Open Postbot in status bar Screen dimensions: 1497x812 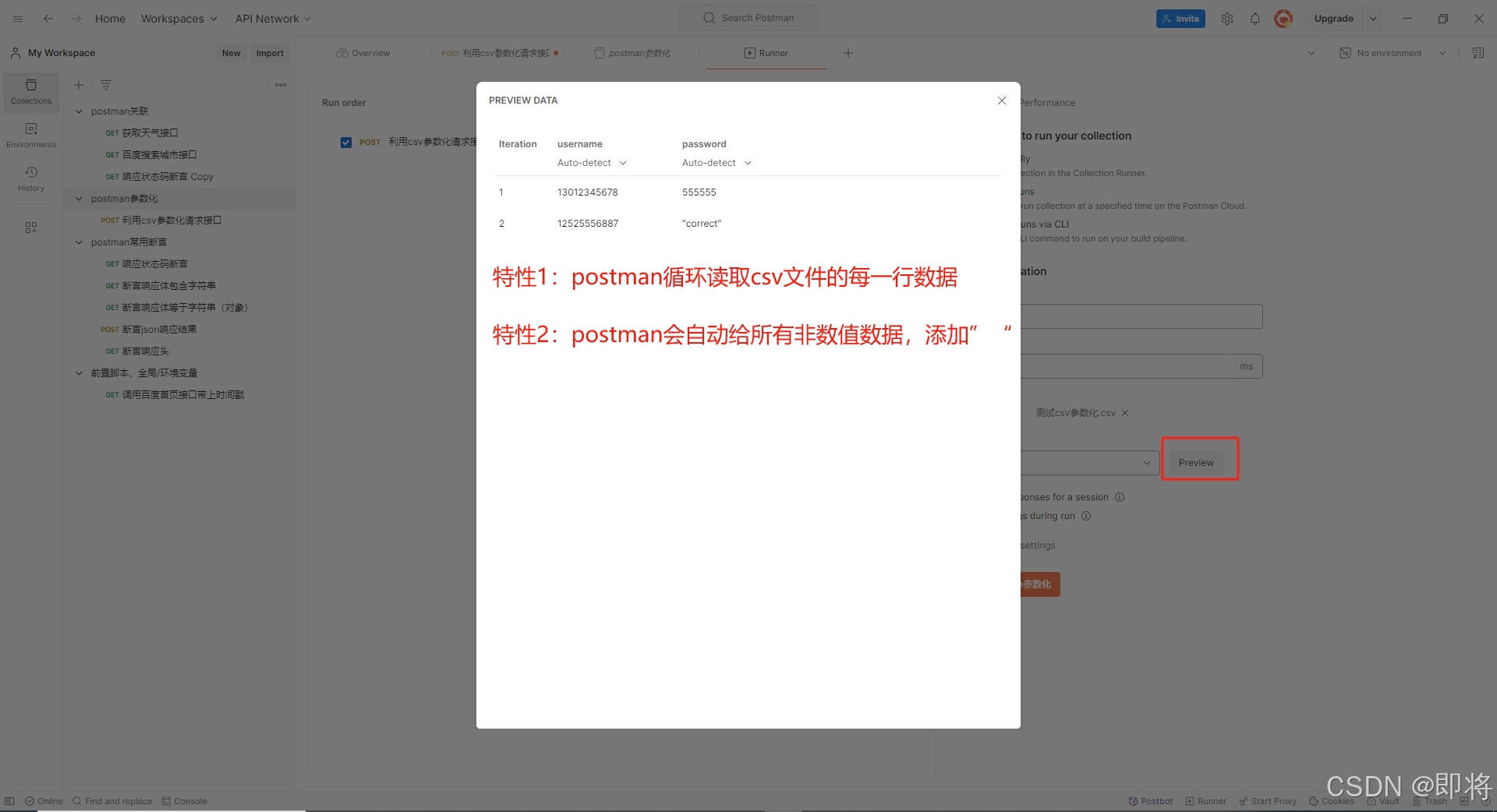(x=1151, y=801)
